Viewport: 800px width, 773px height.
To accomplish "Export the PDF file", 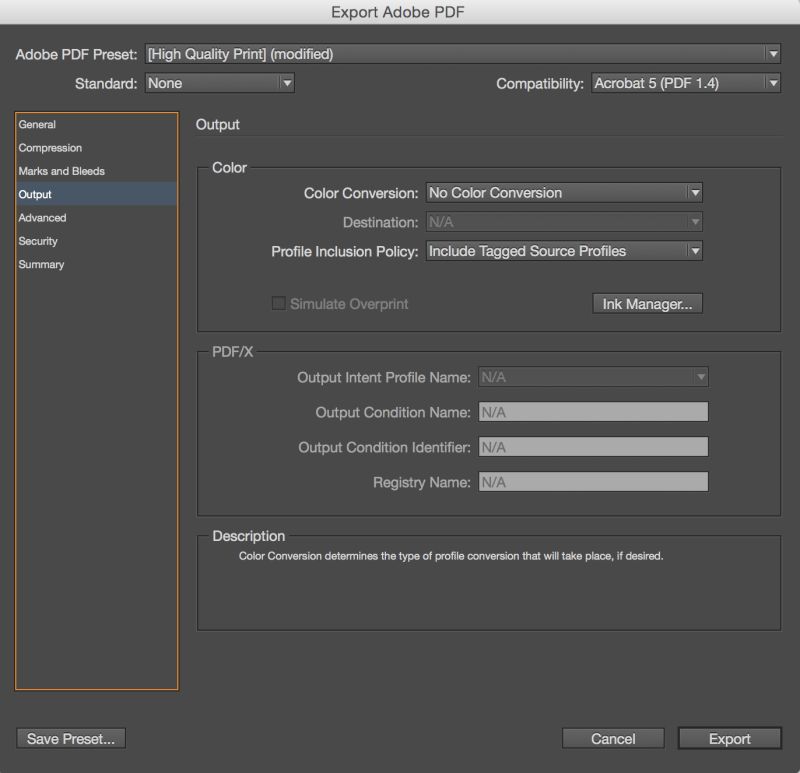I will click(728, 738).
